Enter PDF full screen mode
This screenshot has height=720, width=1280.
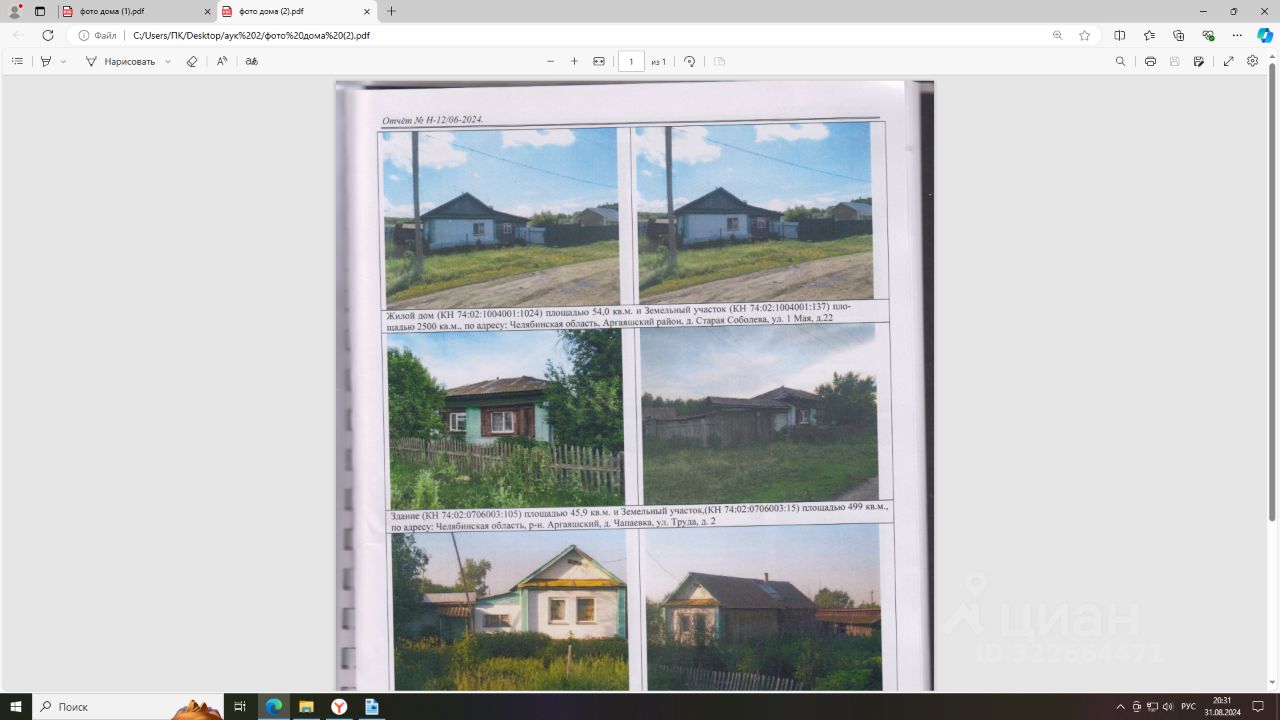coord(1229,61)
